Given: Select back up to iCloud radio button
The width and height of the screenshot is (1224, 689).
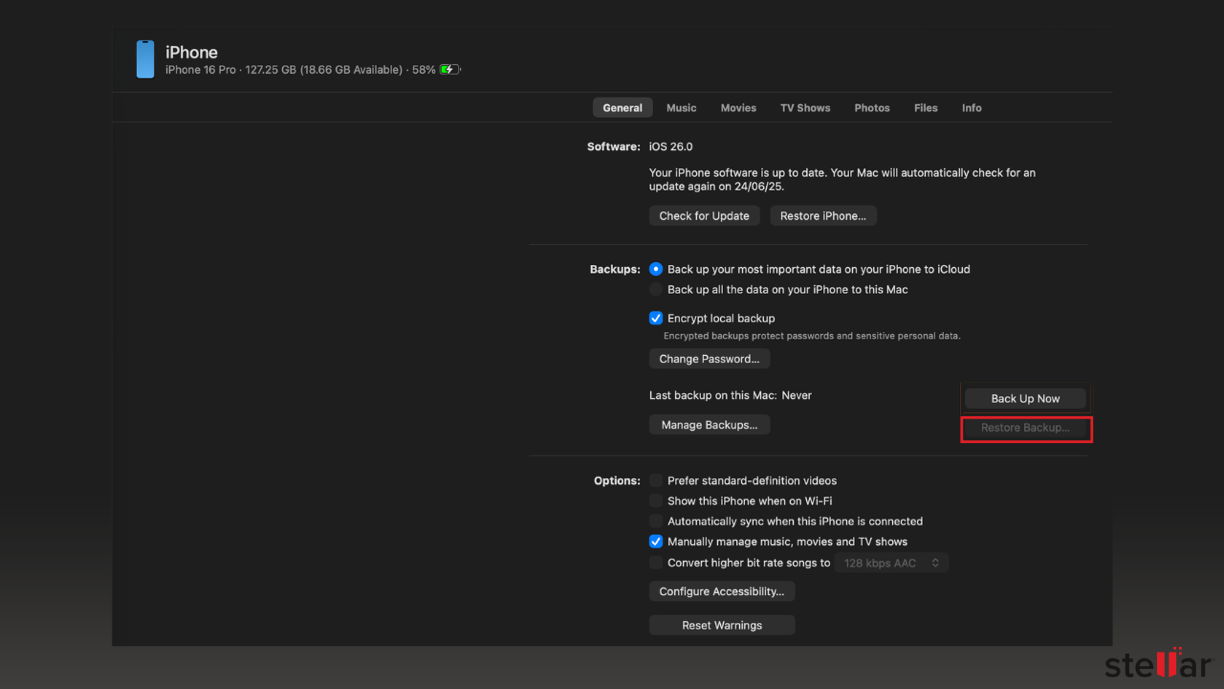Looking at the screenshot, I should [x=656, y=269].
